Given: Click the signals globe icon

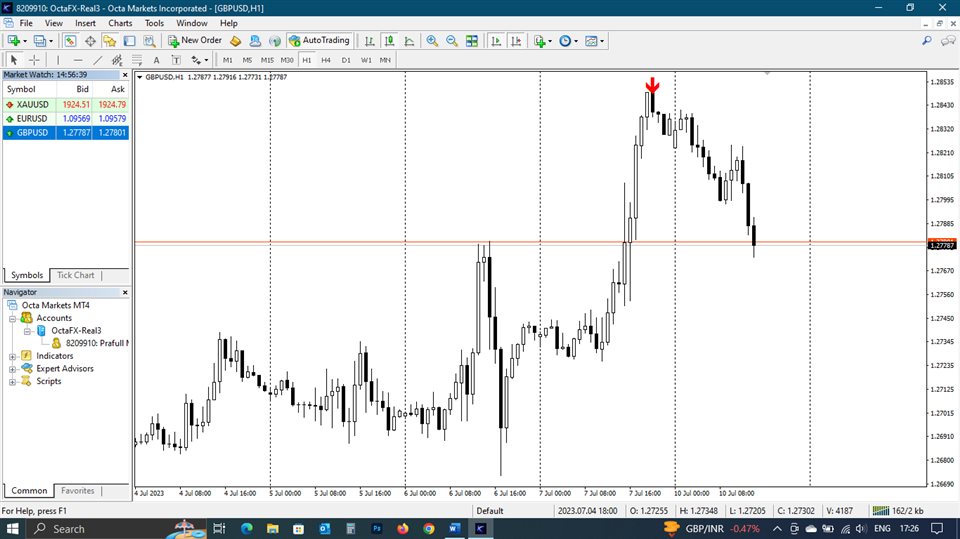Looking at the screenshot, I should (275, 41).
